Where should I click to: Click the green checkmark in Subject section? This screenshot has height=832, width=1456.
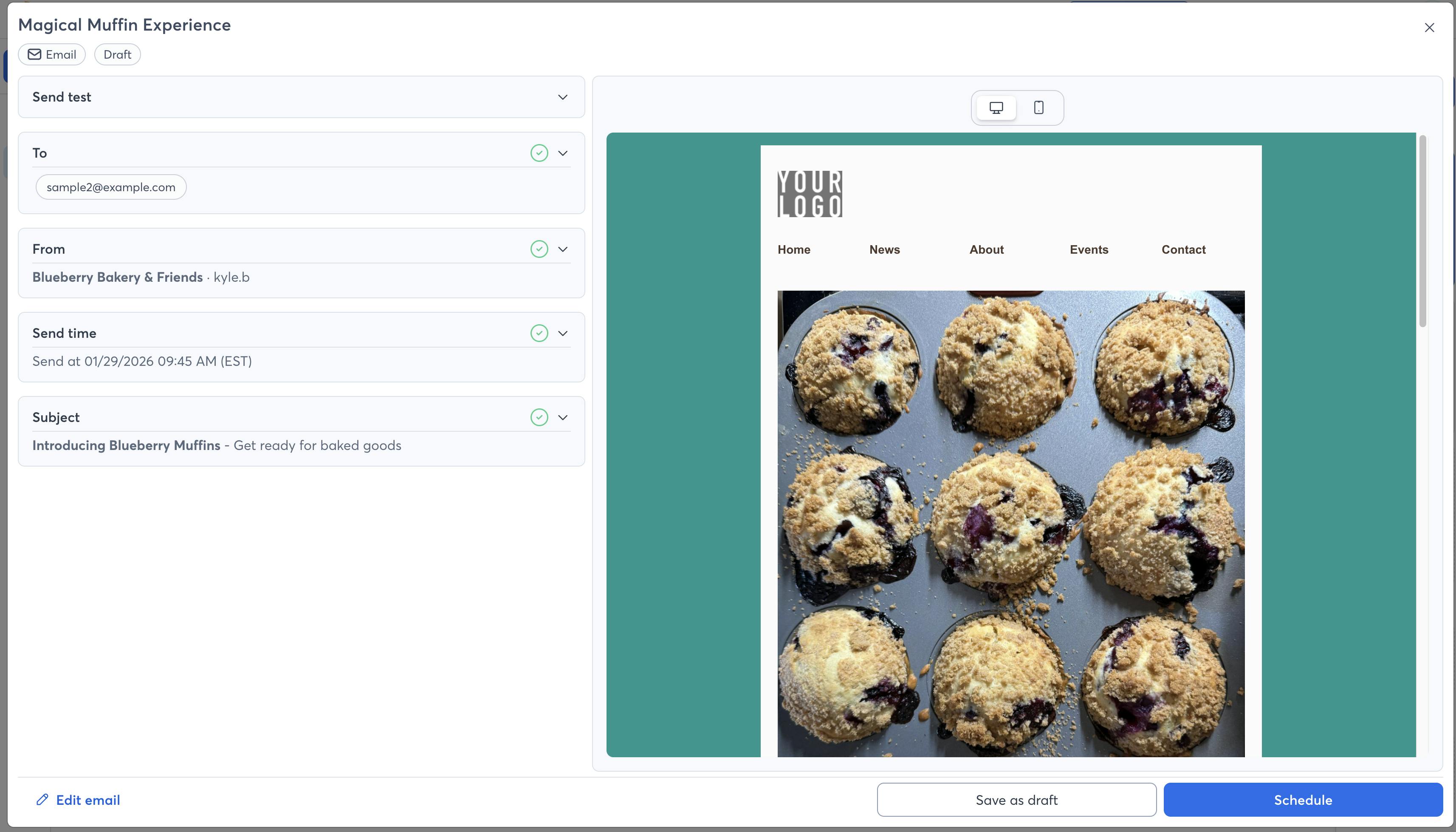(539, 417)
